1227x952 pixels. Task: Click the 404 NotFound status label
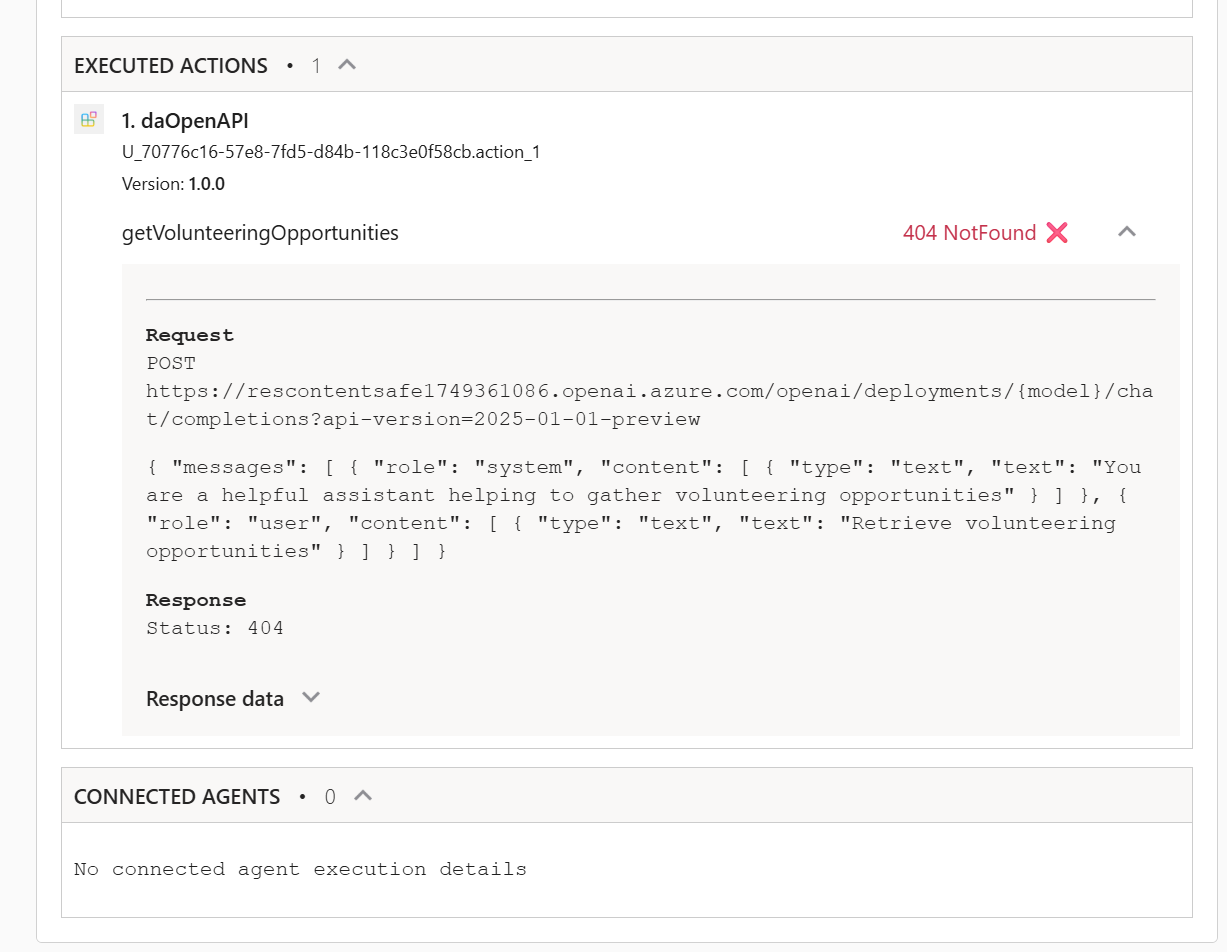click(x=968, y=233)
